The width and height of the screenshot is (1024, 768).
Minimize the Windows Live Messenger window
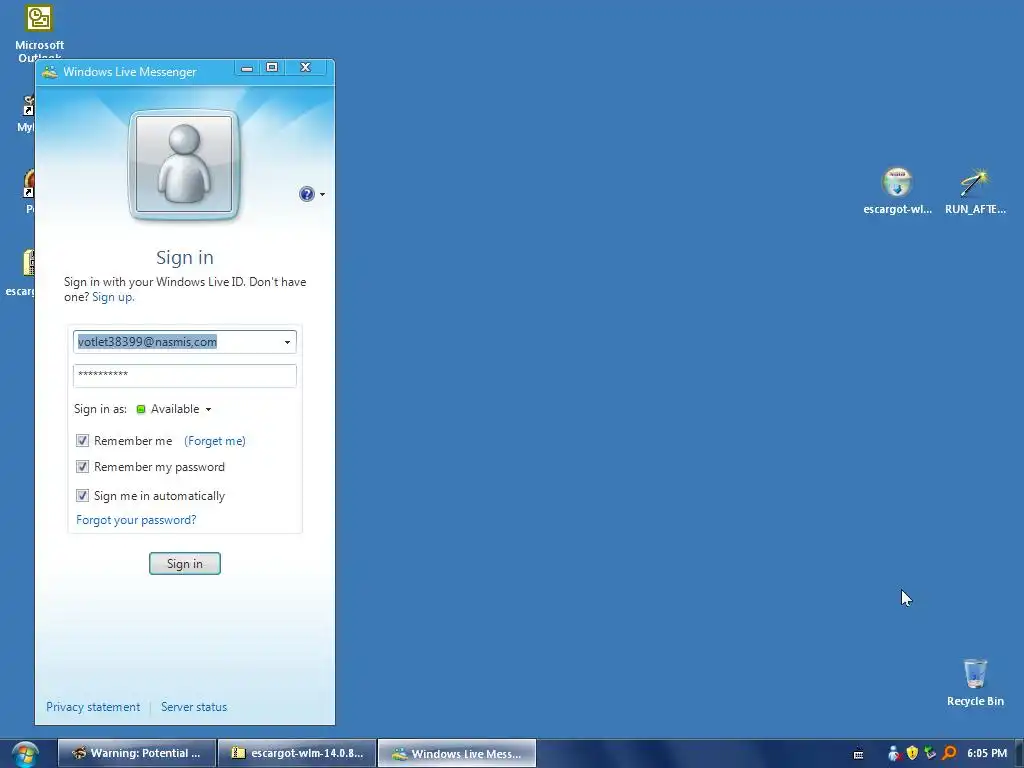[247, 68]
